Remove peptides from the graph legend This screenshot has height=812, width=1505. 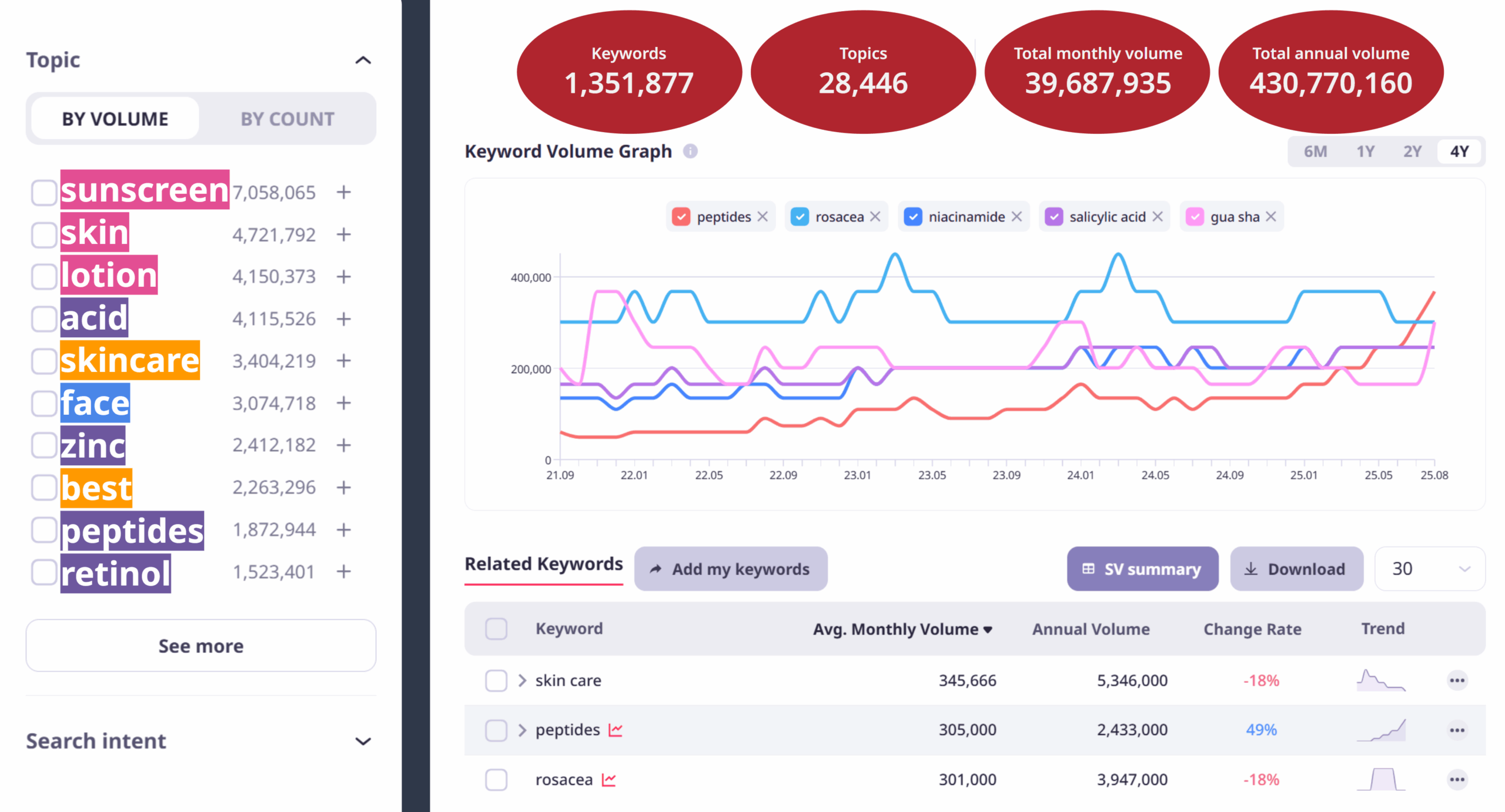[762, 217]
